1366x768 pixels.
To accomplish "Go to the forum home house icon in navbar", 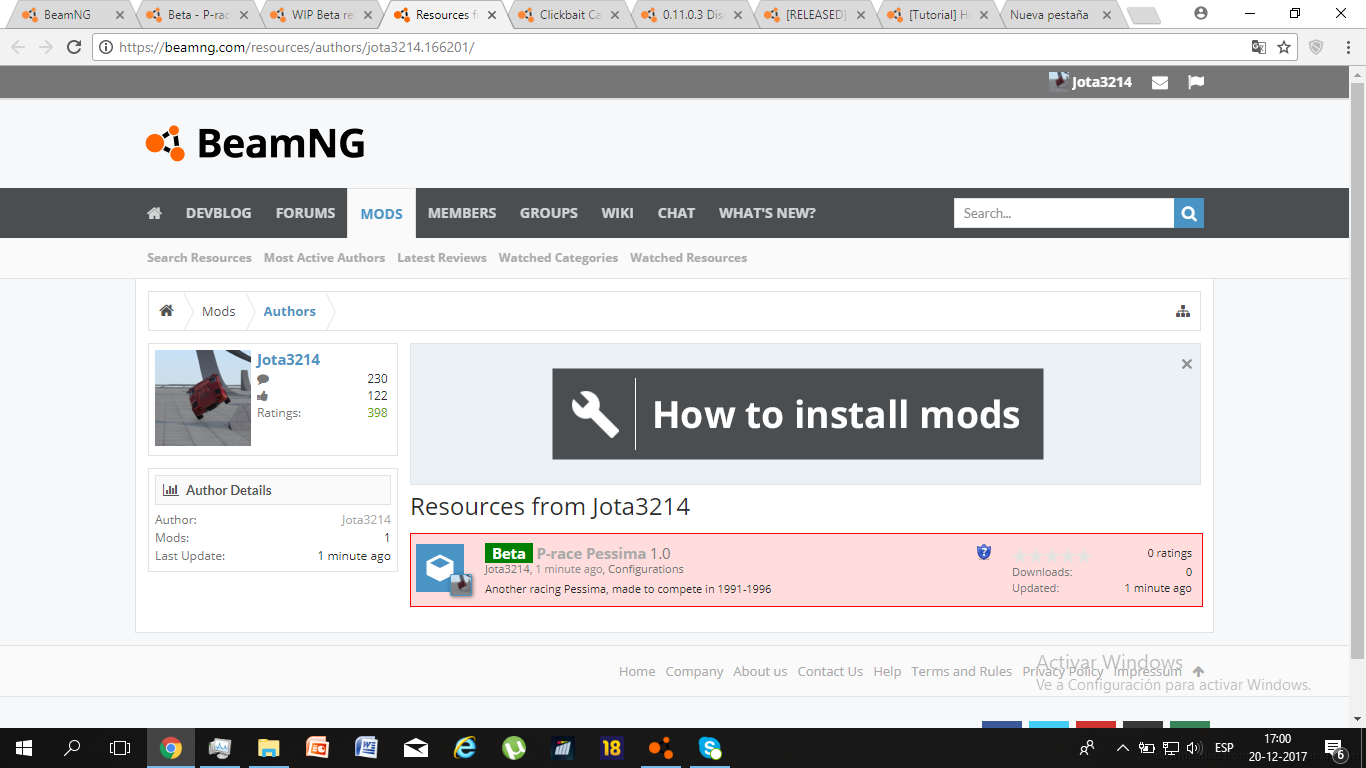I will 154,213.
